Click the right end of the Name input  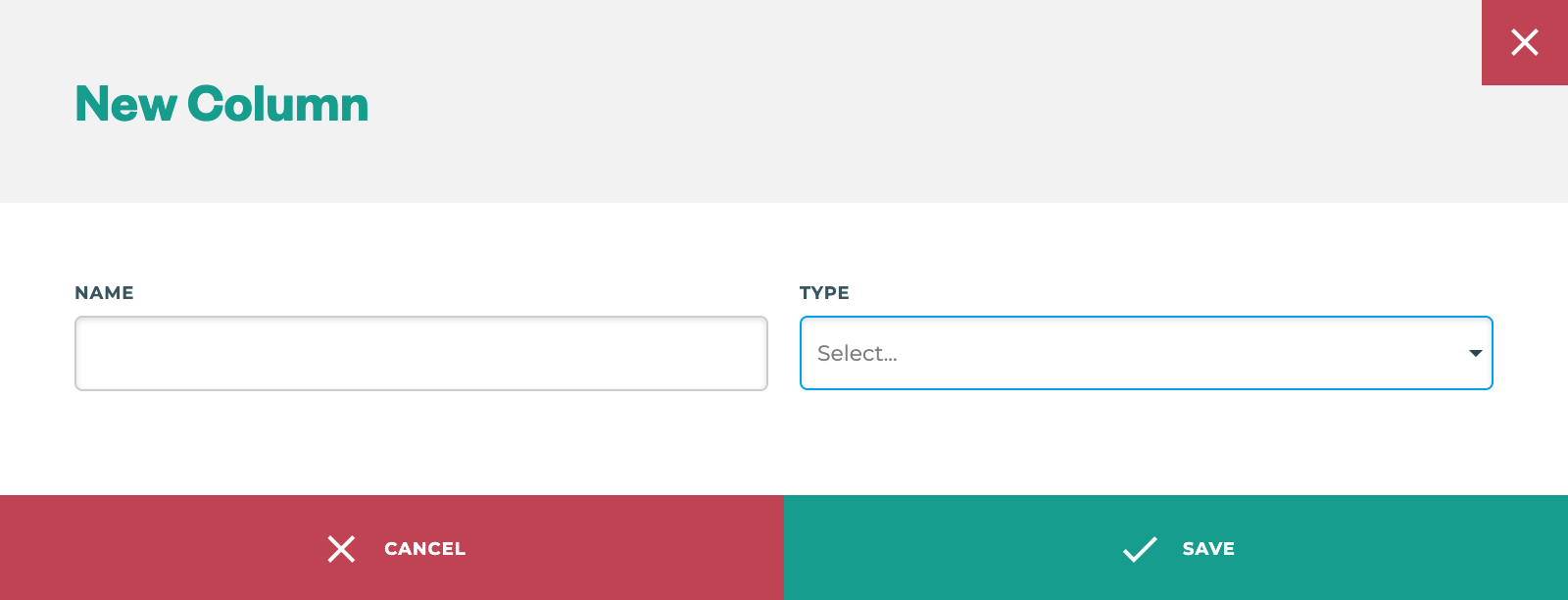750,353
